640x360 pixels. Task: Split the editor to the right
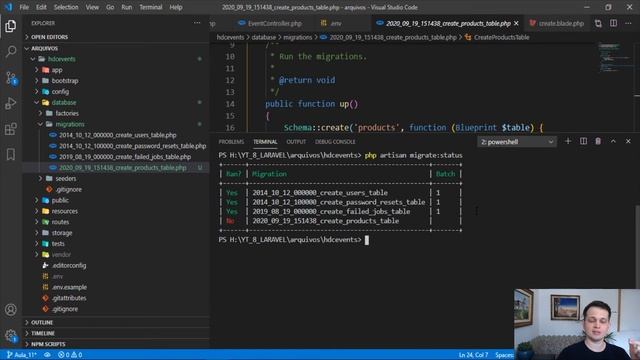(x=613, y=24)
